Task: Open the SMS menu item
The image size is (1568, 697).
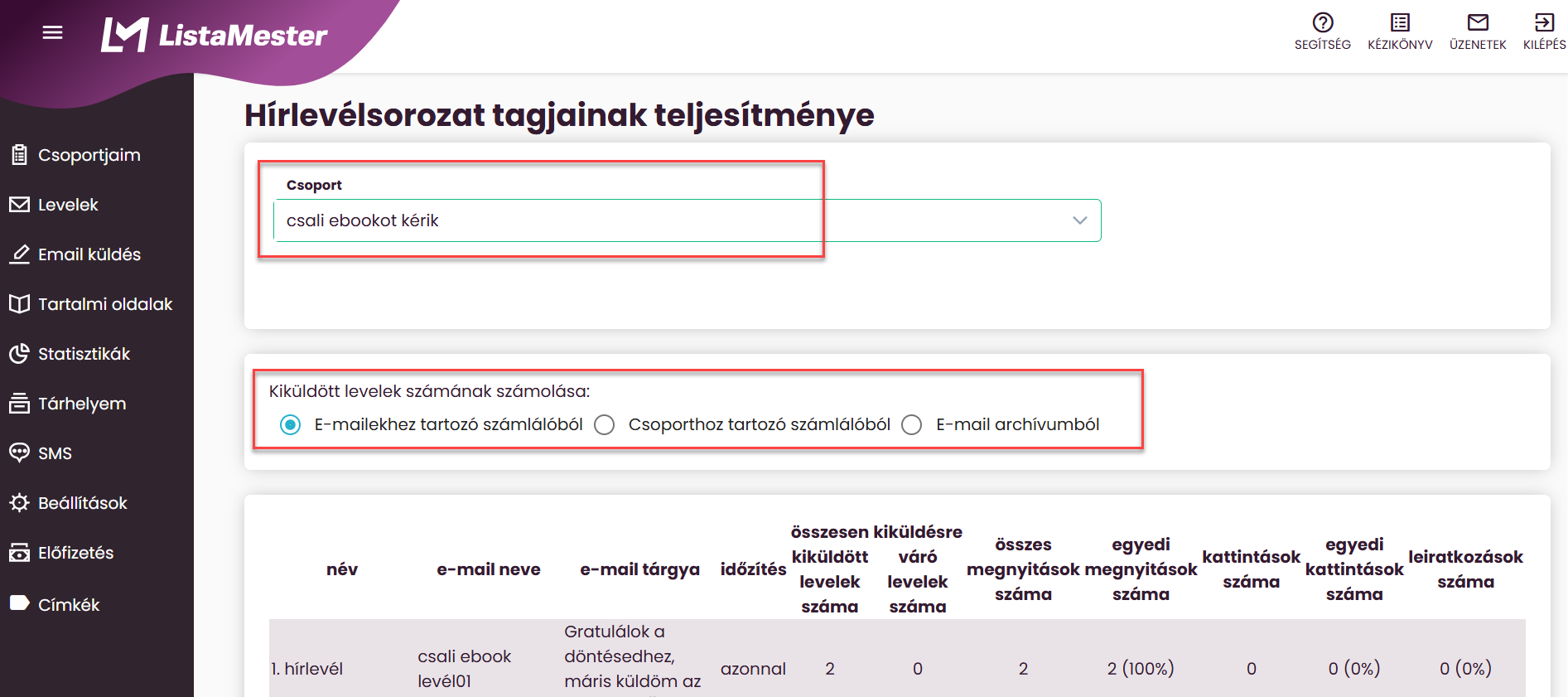Action: coord(55,453)
